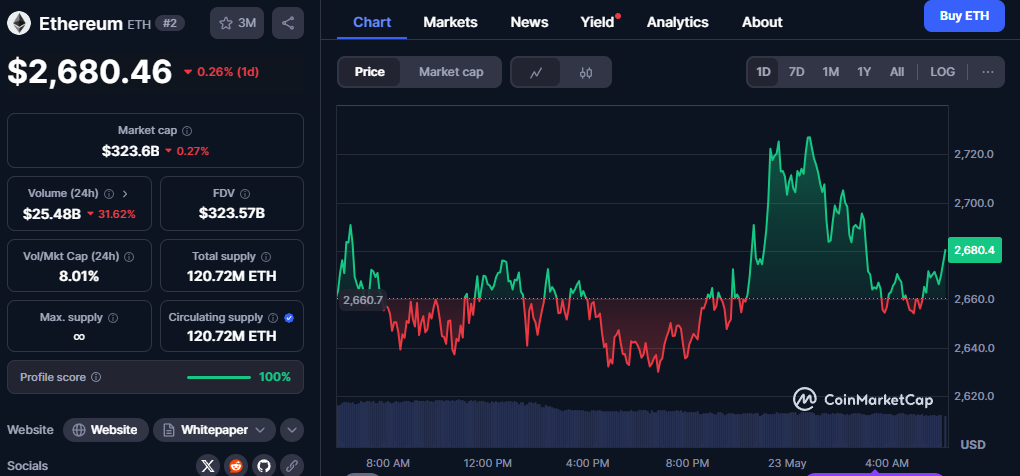1020x476 pixels.
Task: Show Market cap info tooltip icon
Action: (x=187, y=131)
